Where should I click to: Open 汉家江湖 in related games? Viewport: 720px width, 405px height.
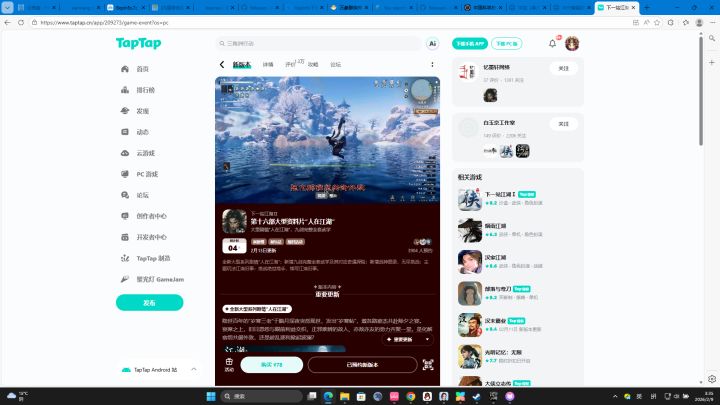click(518, 262)
